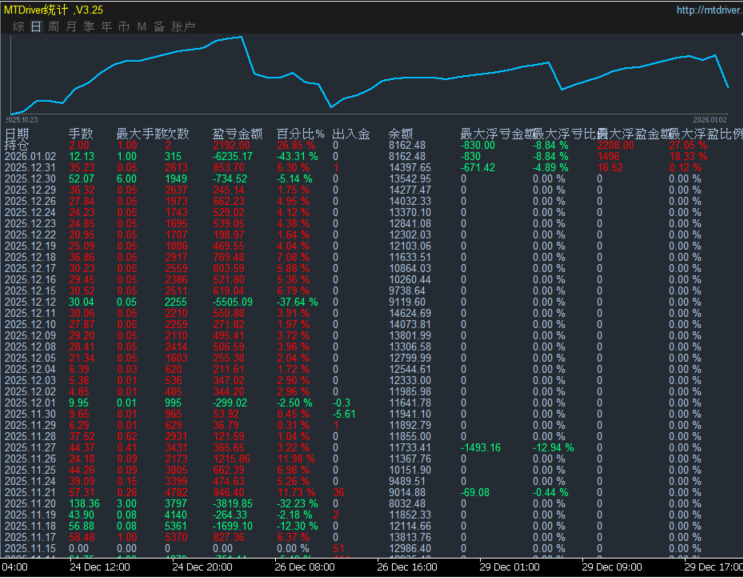
Task: Open the 季 quarterly tab
Action: [89, 27]
